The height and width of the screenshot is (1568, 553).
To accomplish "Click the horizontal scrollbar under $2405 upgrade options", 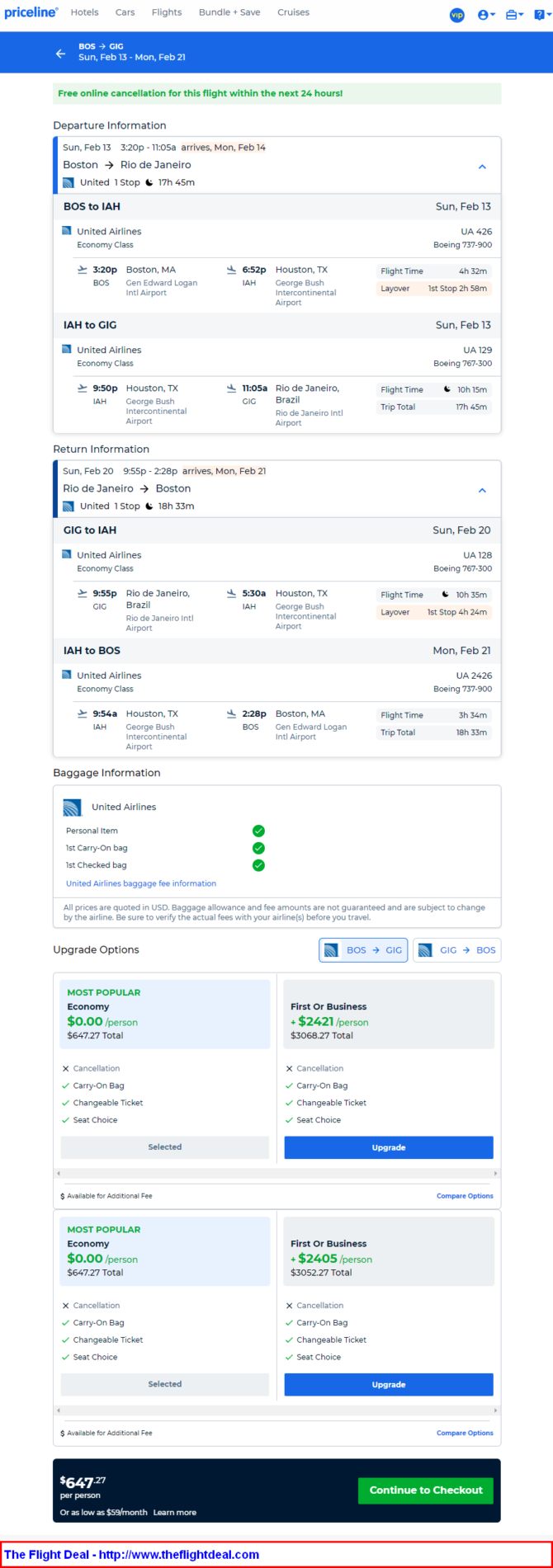I will tap(276, 1410).
